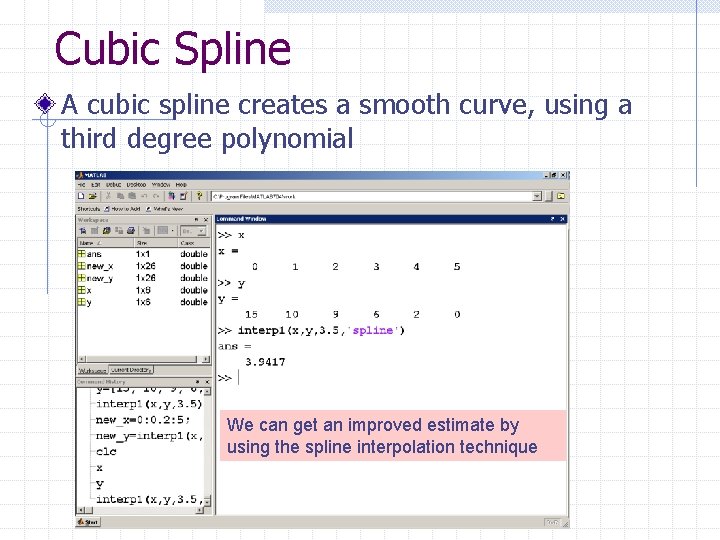Click the Copy icon in the MATLAB toolbar

point(120,196)
